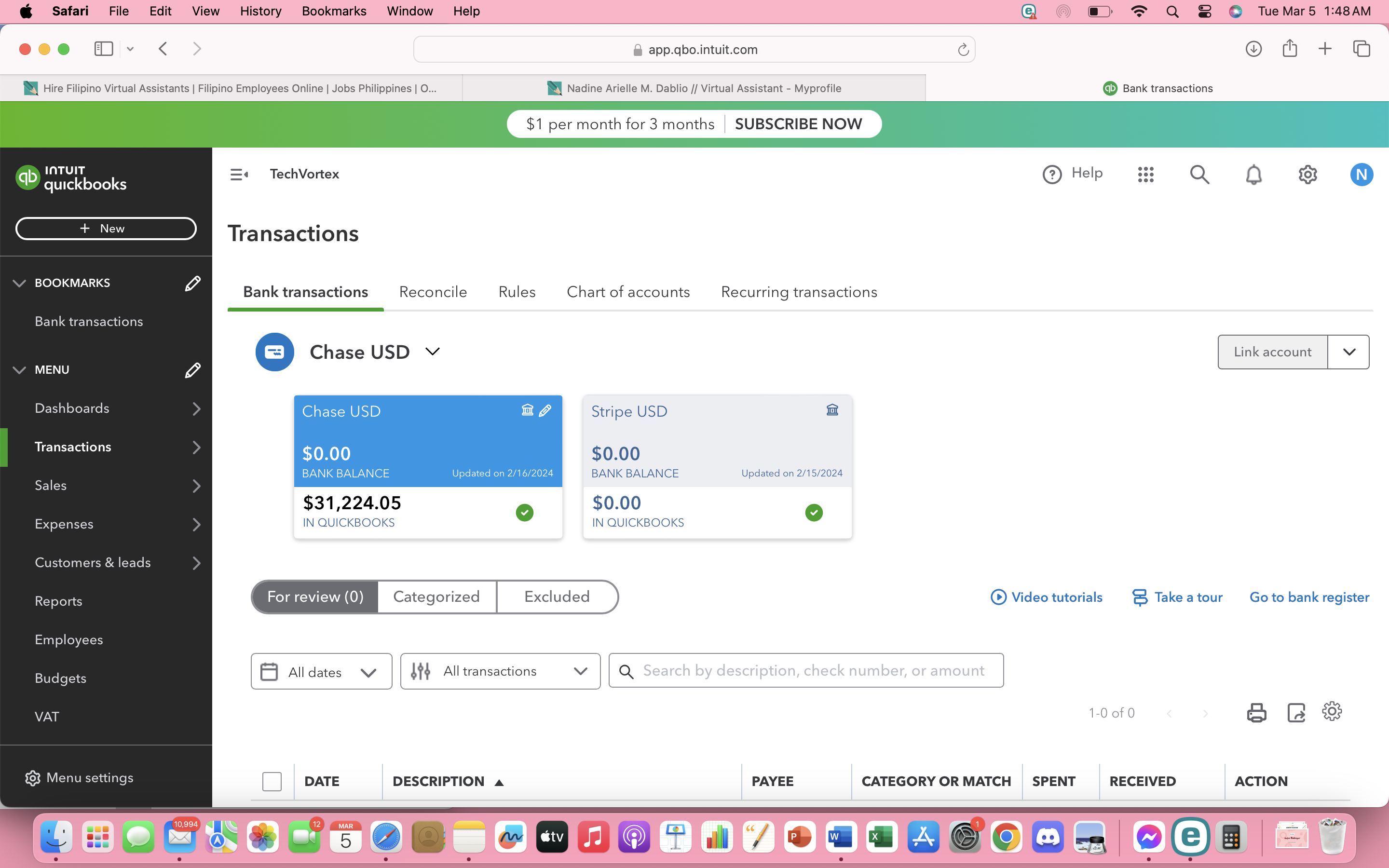This screenshot has height=868, width=1389.
Task: Open the All dates dropdown
Action: 321,672
